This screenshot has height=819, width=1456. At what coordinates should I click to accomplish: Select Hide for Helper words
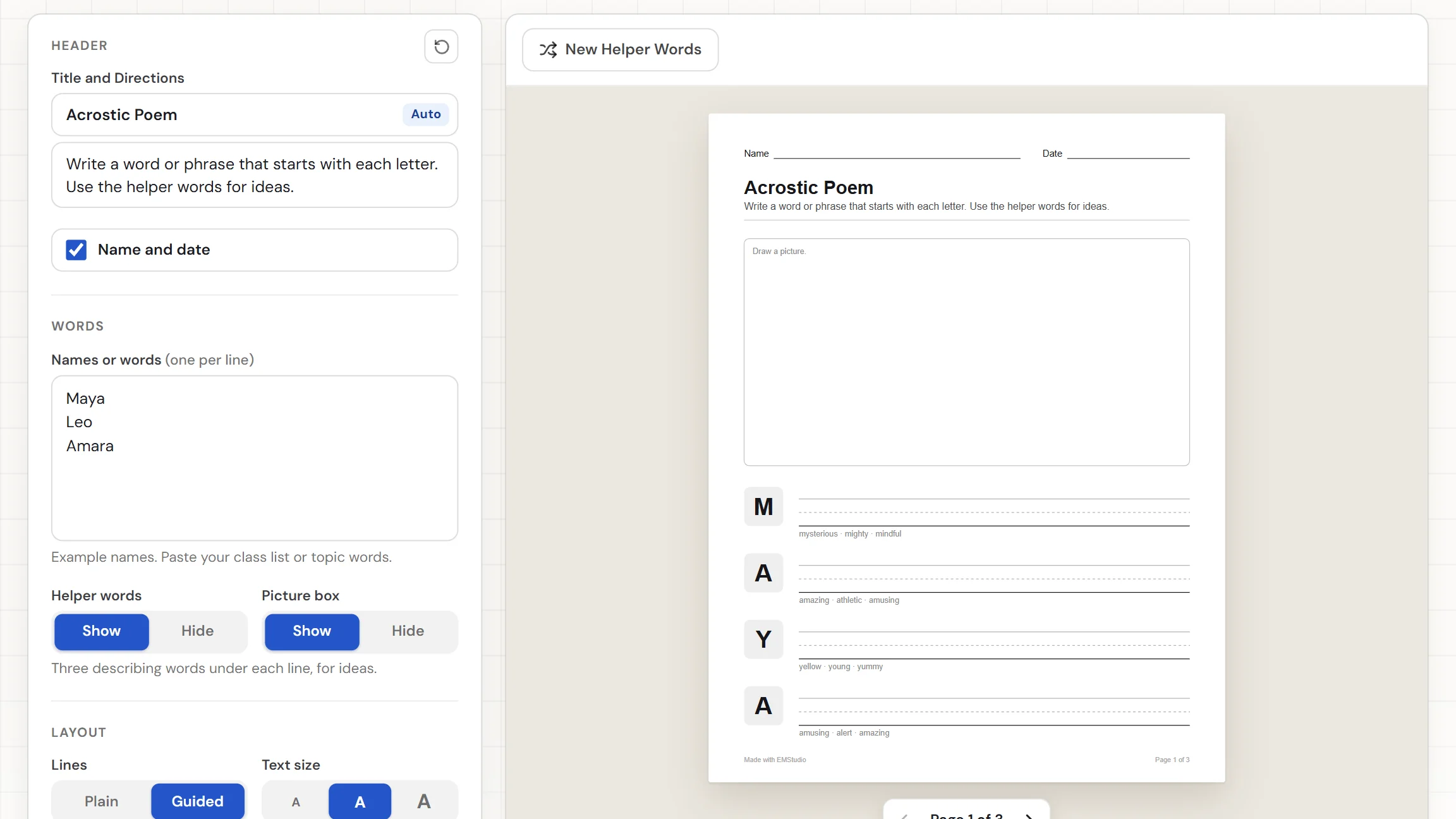(x=197, y=631)
